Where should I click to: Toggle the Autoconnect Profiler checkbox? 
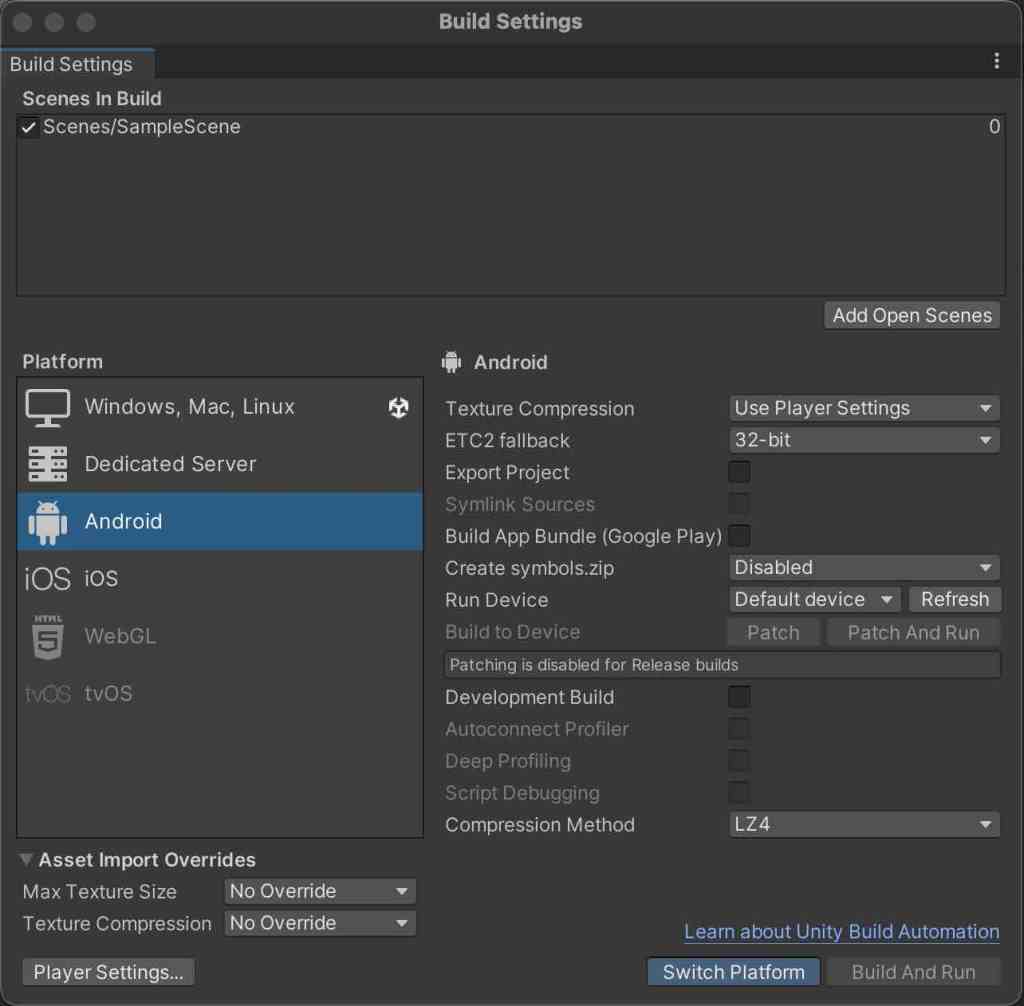click(739, 728)
